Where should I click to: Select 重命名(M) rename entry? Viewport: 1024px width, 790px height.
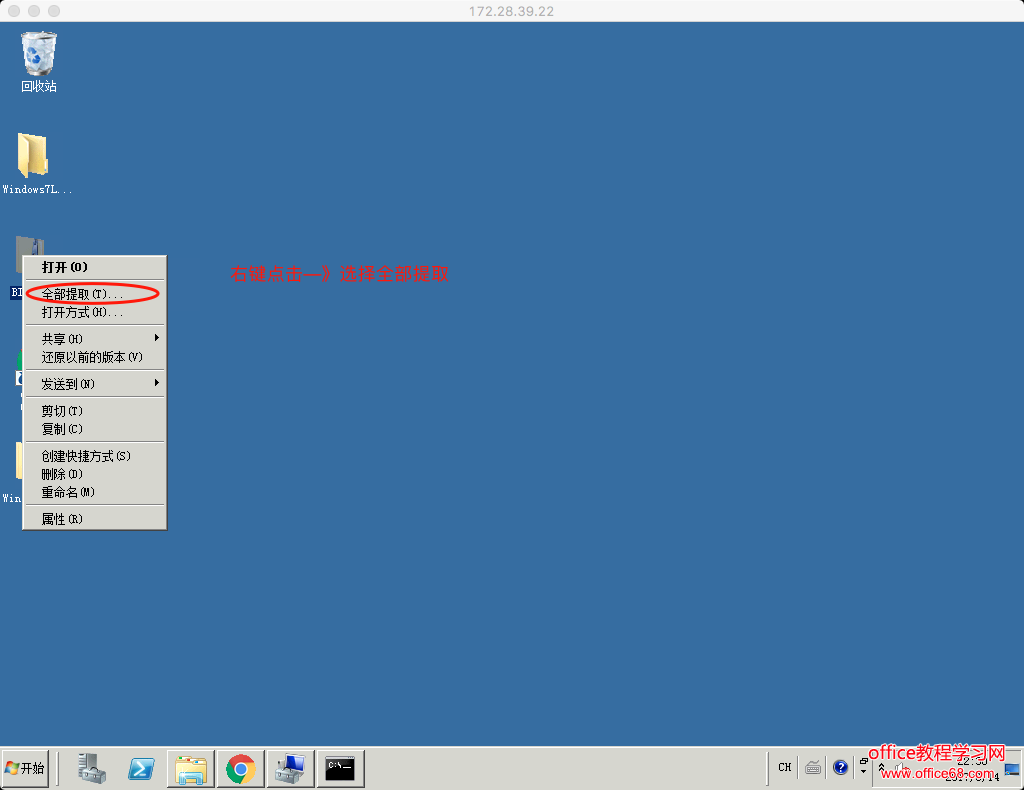click(95, 492)
